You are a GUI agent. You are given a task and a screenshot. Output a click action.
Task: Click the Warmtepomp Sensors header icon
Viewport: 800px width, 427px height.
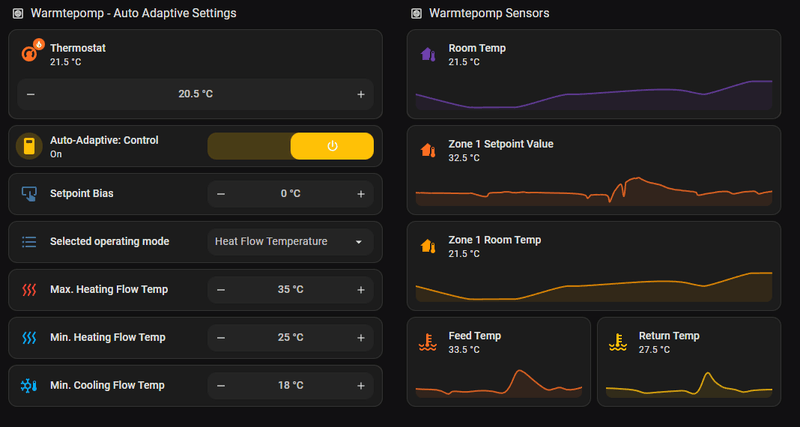coord(416,13)
